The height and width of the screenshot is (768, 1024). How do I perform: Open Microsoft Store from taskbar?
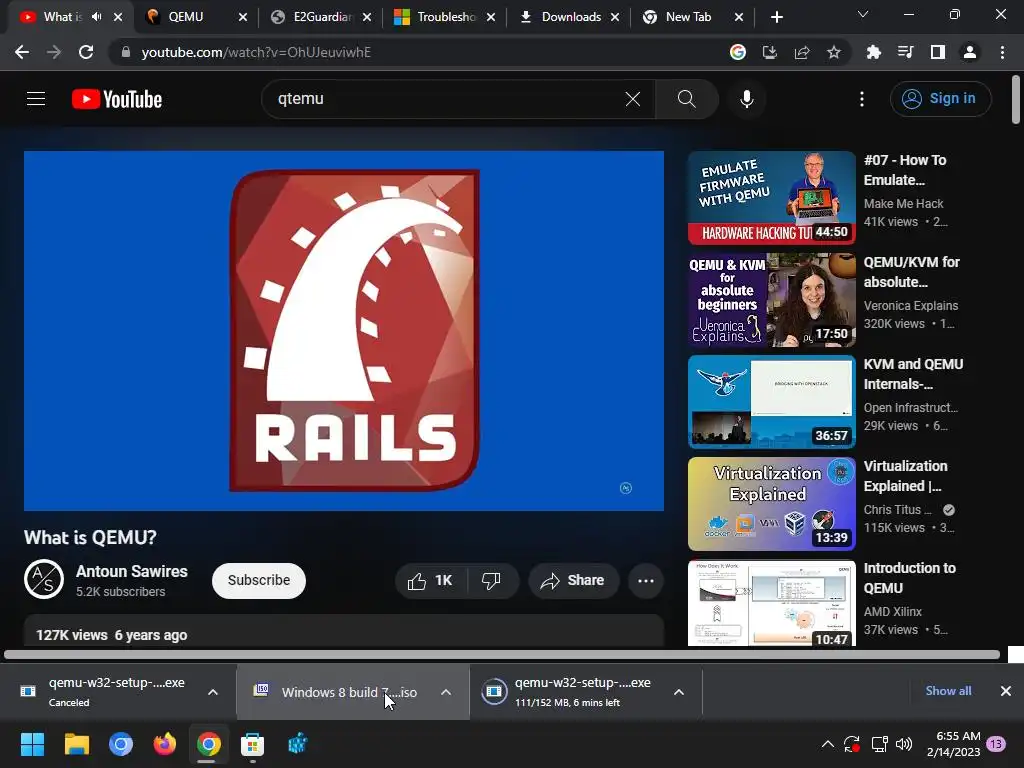[x=252, y=744]
